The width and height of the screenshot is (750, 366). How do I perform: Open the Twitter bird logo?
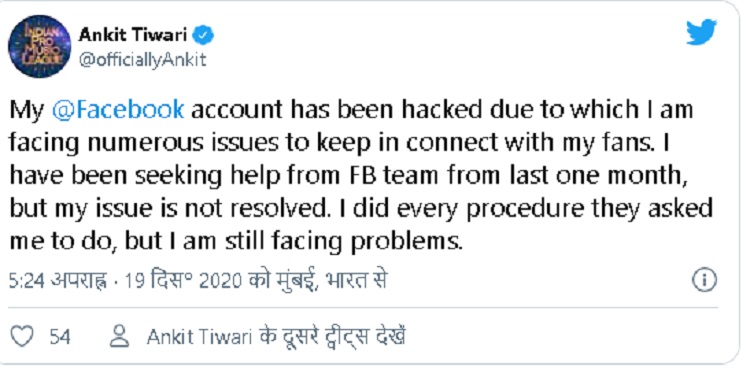[701, 32]
